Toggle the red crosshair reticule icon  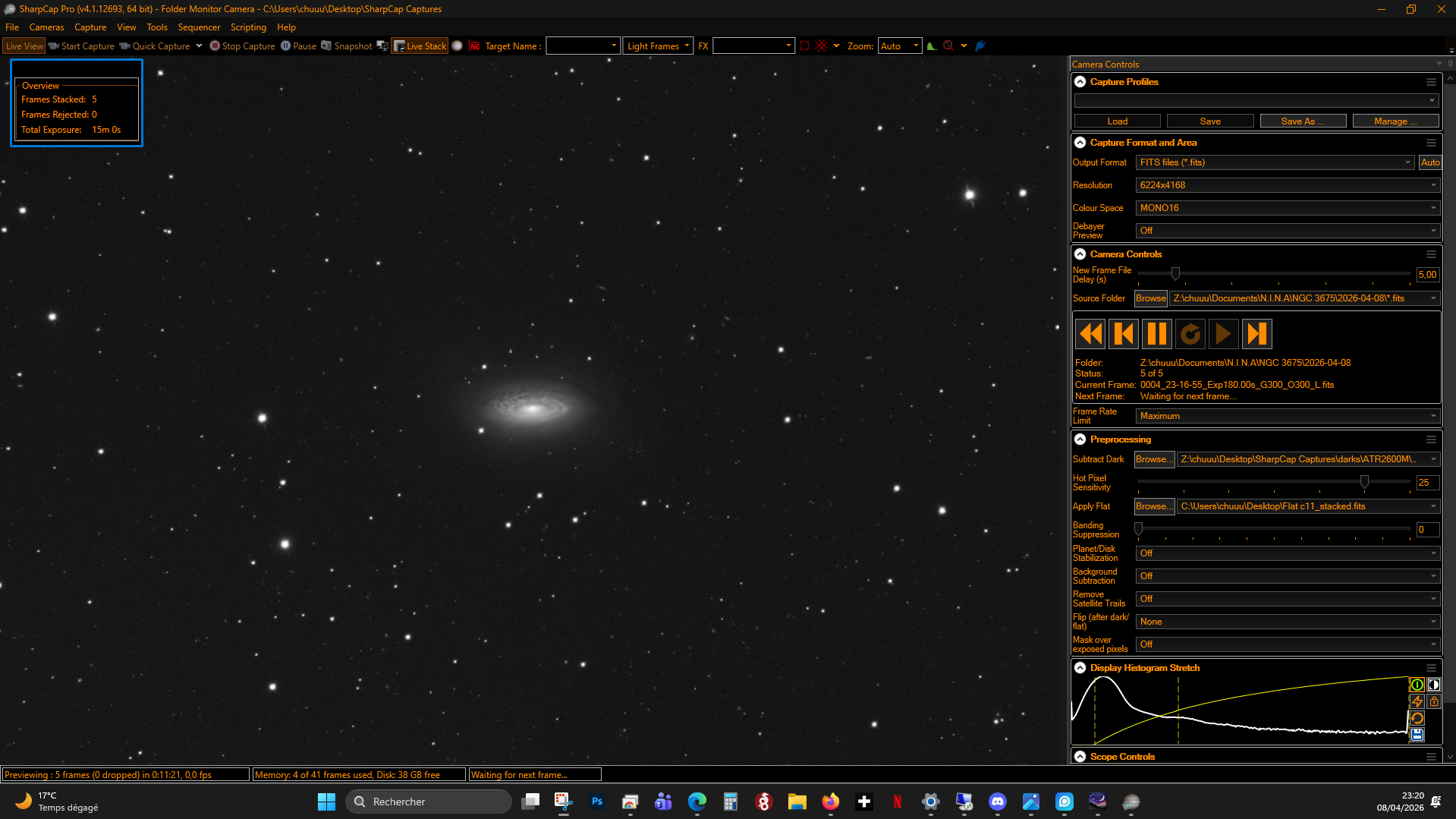click(x=821, y=46)
